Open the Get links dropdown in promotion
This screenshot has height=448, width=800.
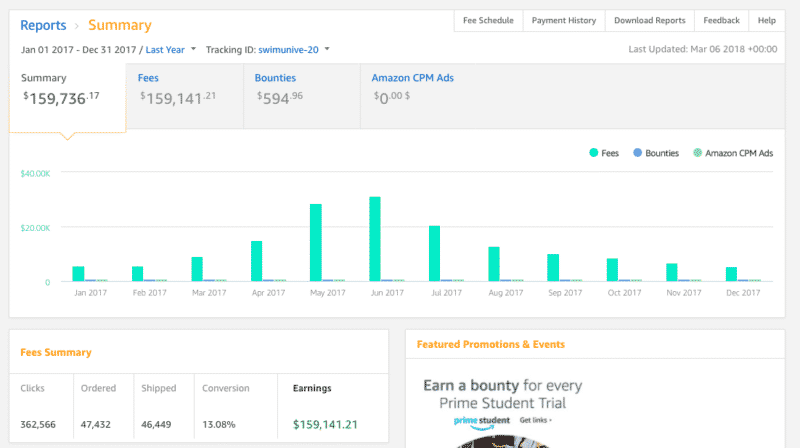536,420
